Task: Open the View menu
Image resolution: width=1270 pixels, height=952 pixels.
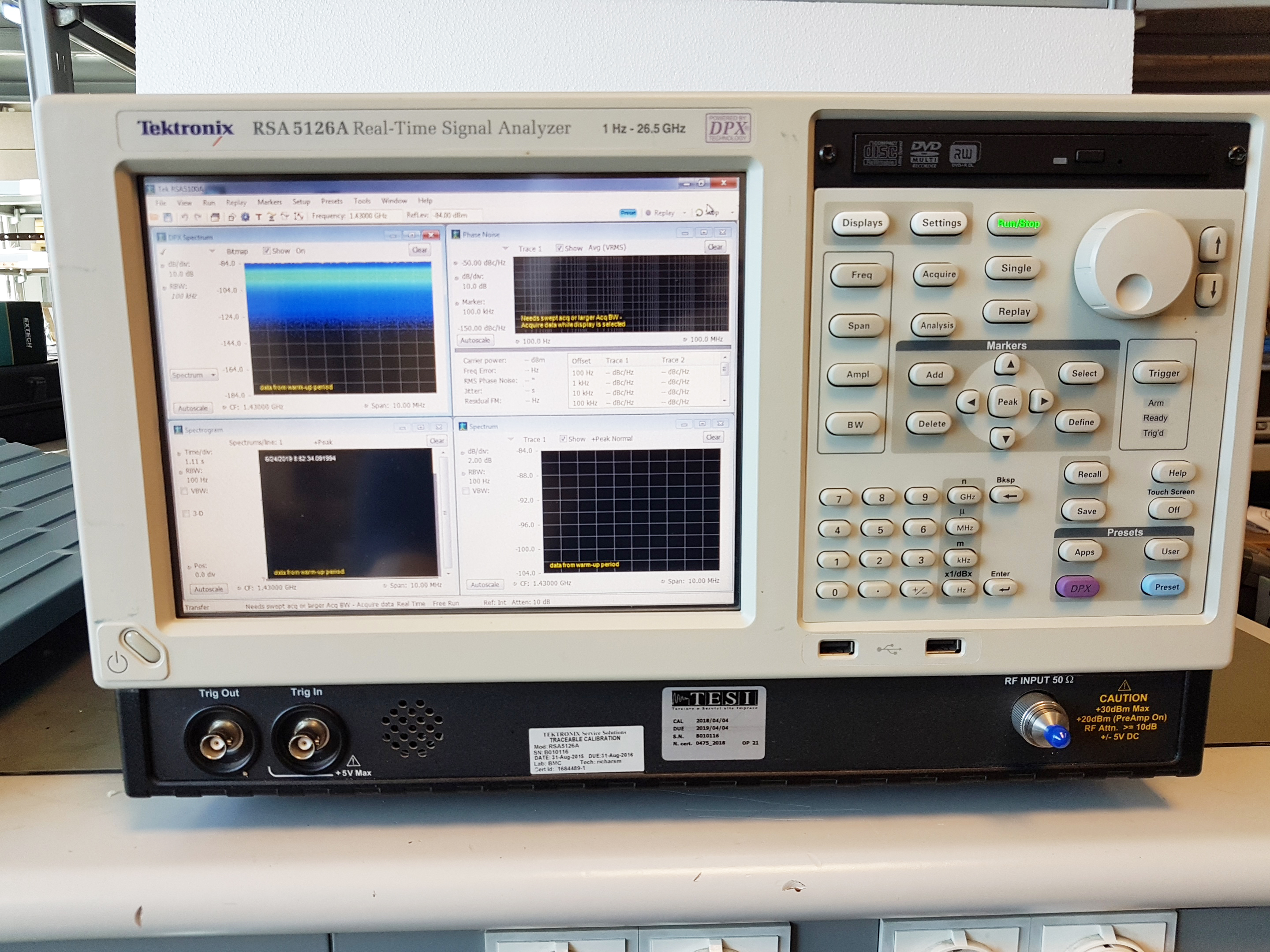Action: [184, 203]
